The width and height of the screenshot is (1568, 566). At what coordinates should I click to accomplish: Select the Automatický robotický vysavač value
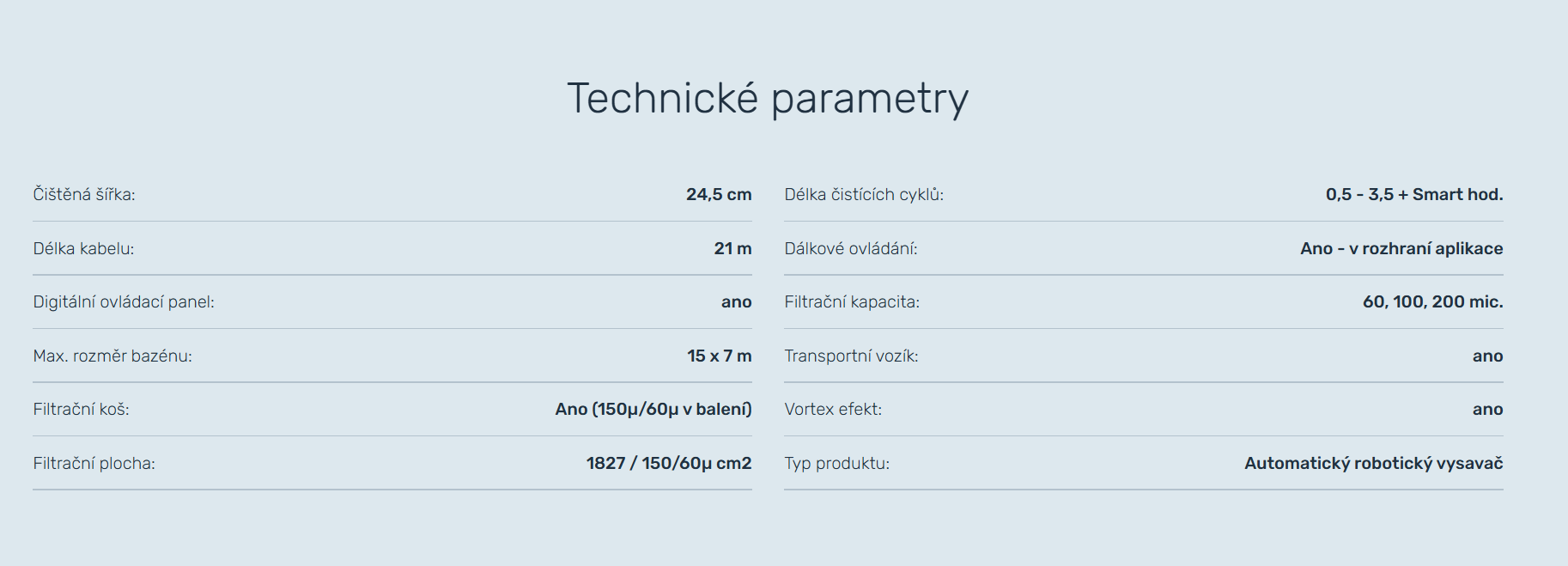coord(1373,464)
